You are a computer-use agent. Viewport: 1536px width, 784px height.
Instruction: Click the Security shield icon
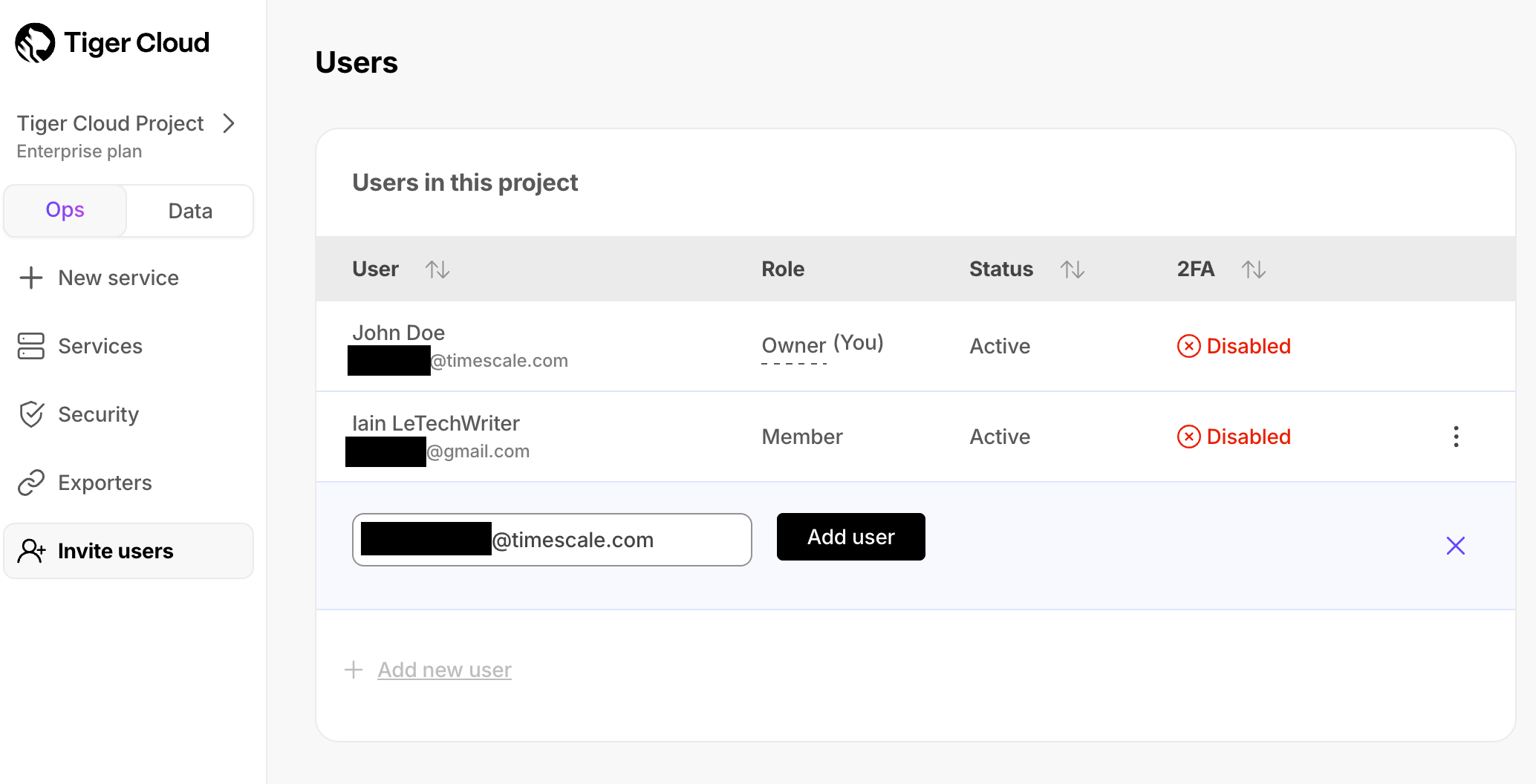31,414
